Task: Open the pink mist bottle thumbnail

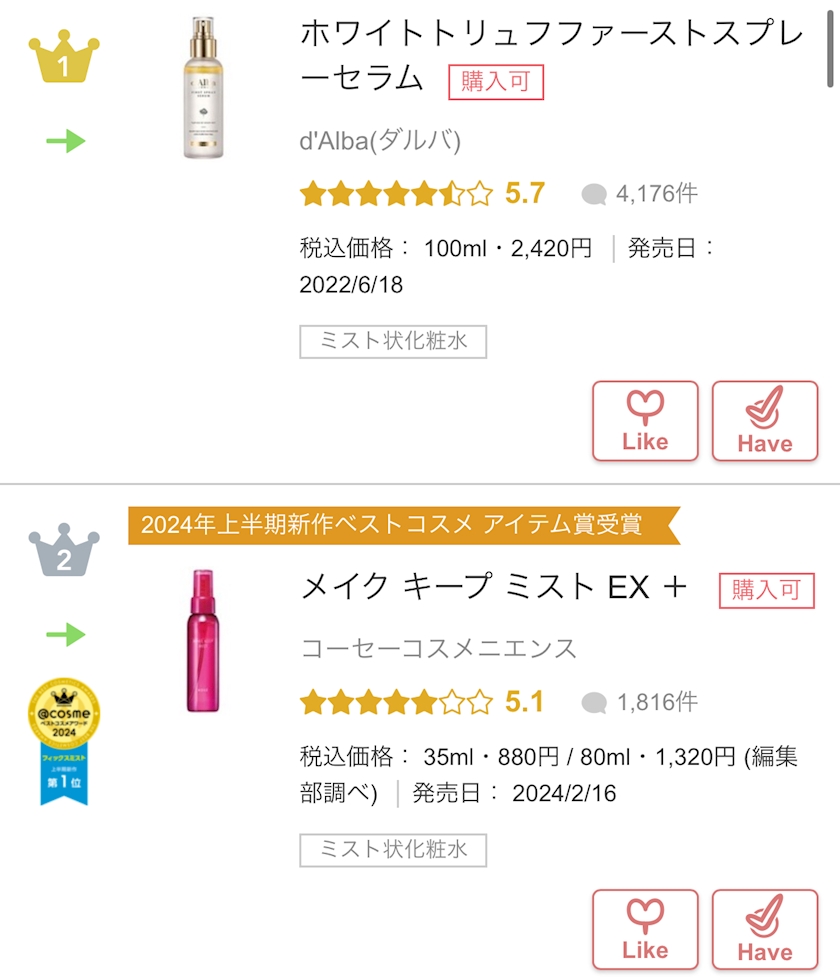Action: tap(203, 640)
